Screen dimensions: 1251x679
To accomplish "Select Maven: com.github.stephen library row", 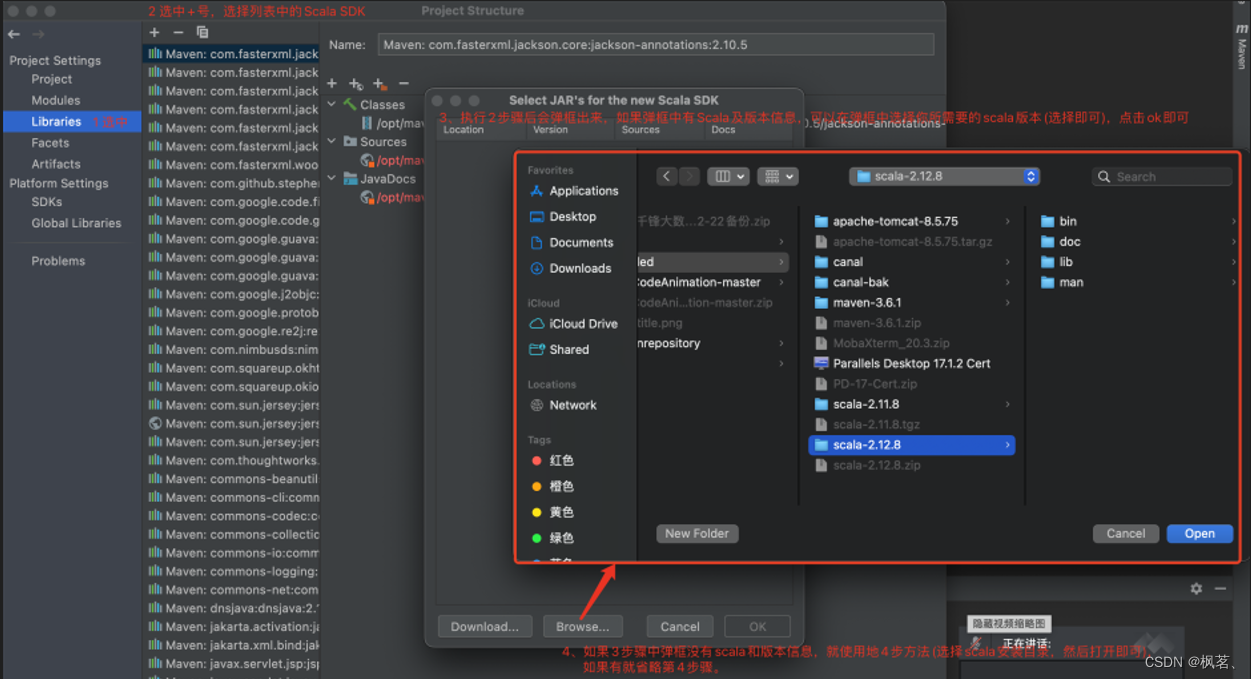I will 232,184.
